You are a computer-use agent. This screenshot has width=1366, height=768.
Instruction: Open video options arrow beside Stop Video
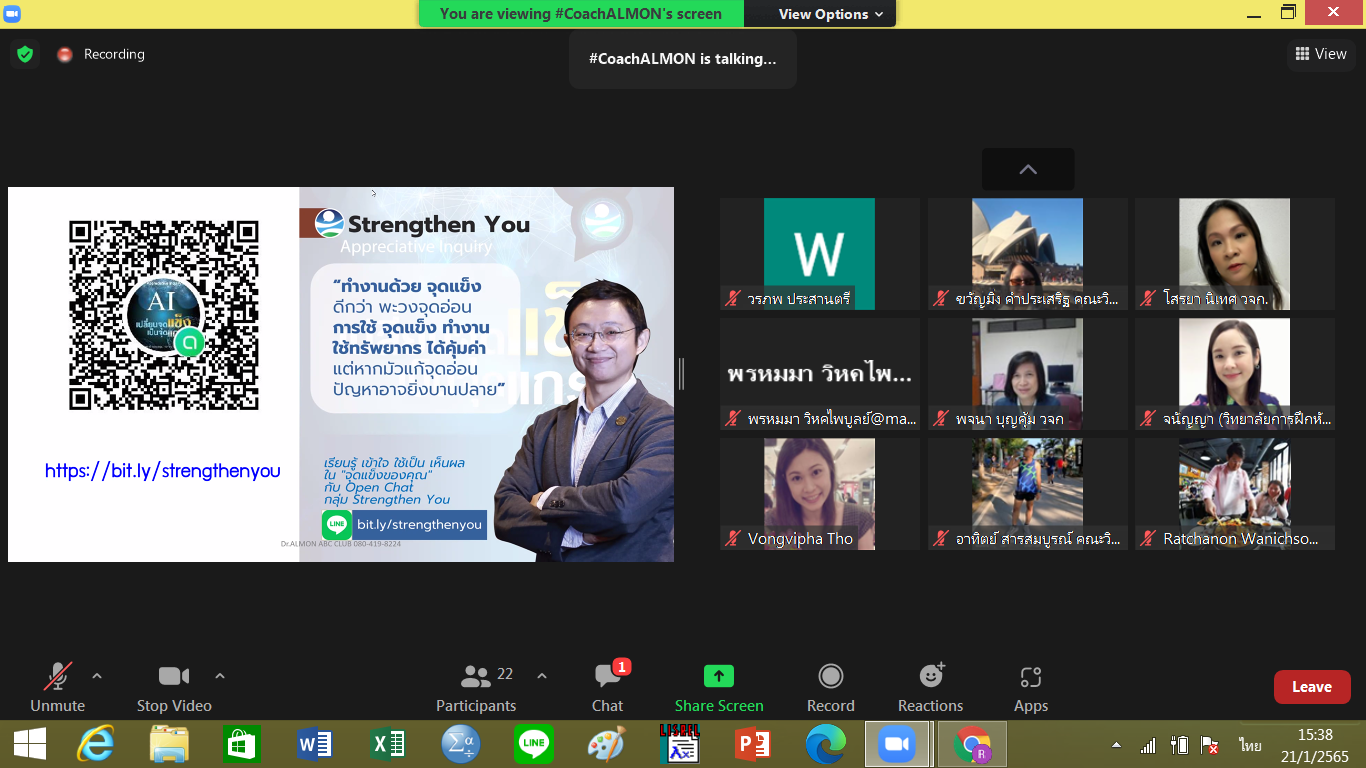[220, 676]
